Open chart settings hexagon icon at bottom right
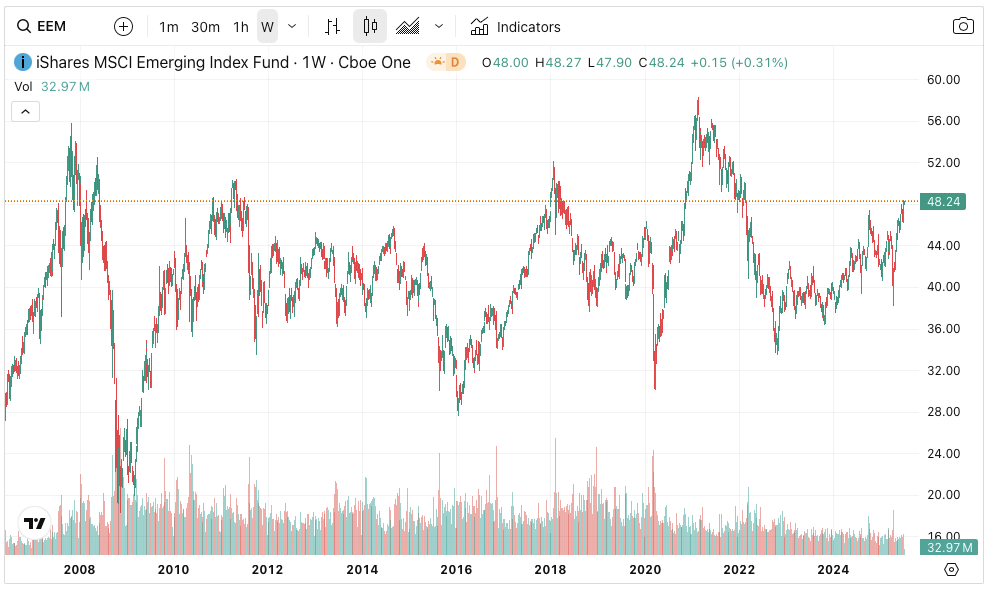Image resolution: width=988 pixels, height=590 pixels. point(951,569)
